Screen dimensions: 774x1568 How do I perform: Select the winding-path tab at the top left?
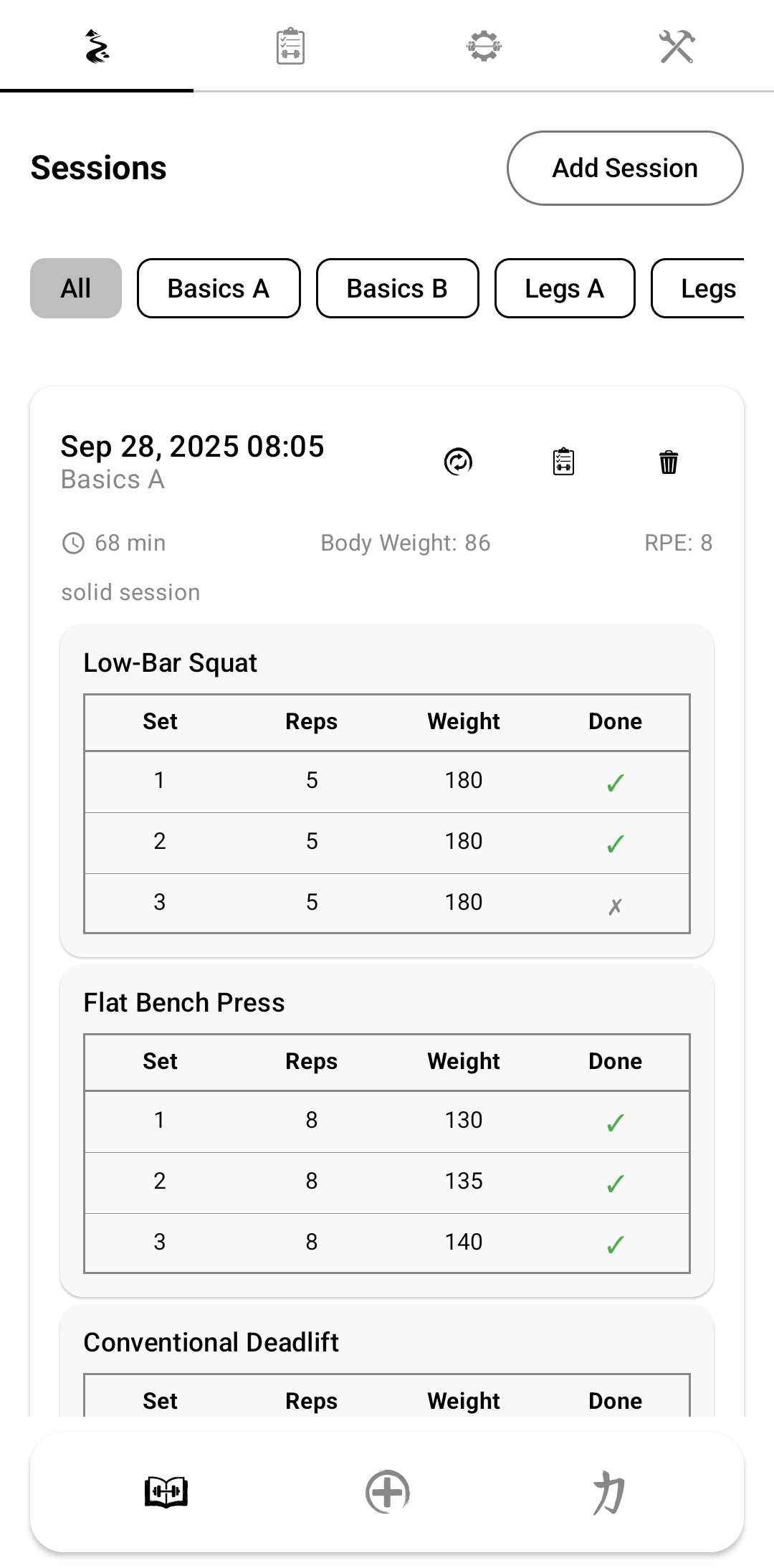(97, 47)
